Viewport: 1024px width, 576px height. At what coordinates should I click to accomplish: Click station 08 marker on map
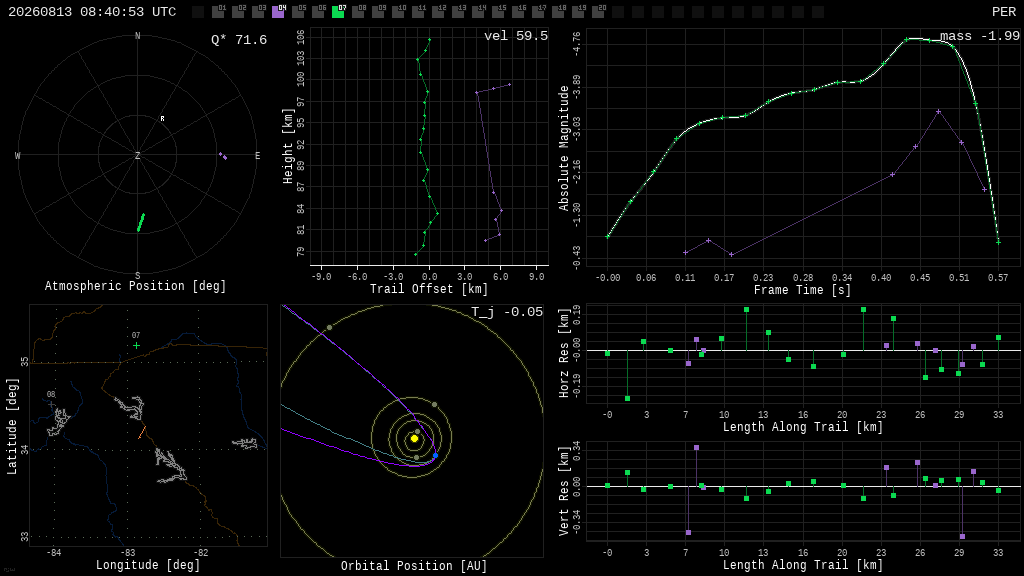pyautogui.click(x=52, y=404)
